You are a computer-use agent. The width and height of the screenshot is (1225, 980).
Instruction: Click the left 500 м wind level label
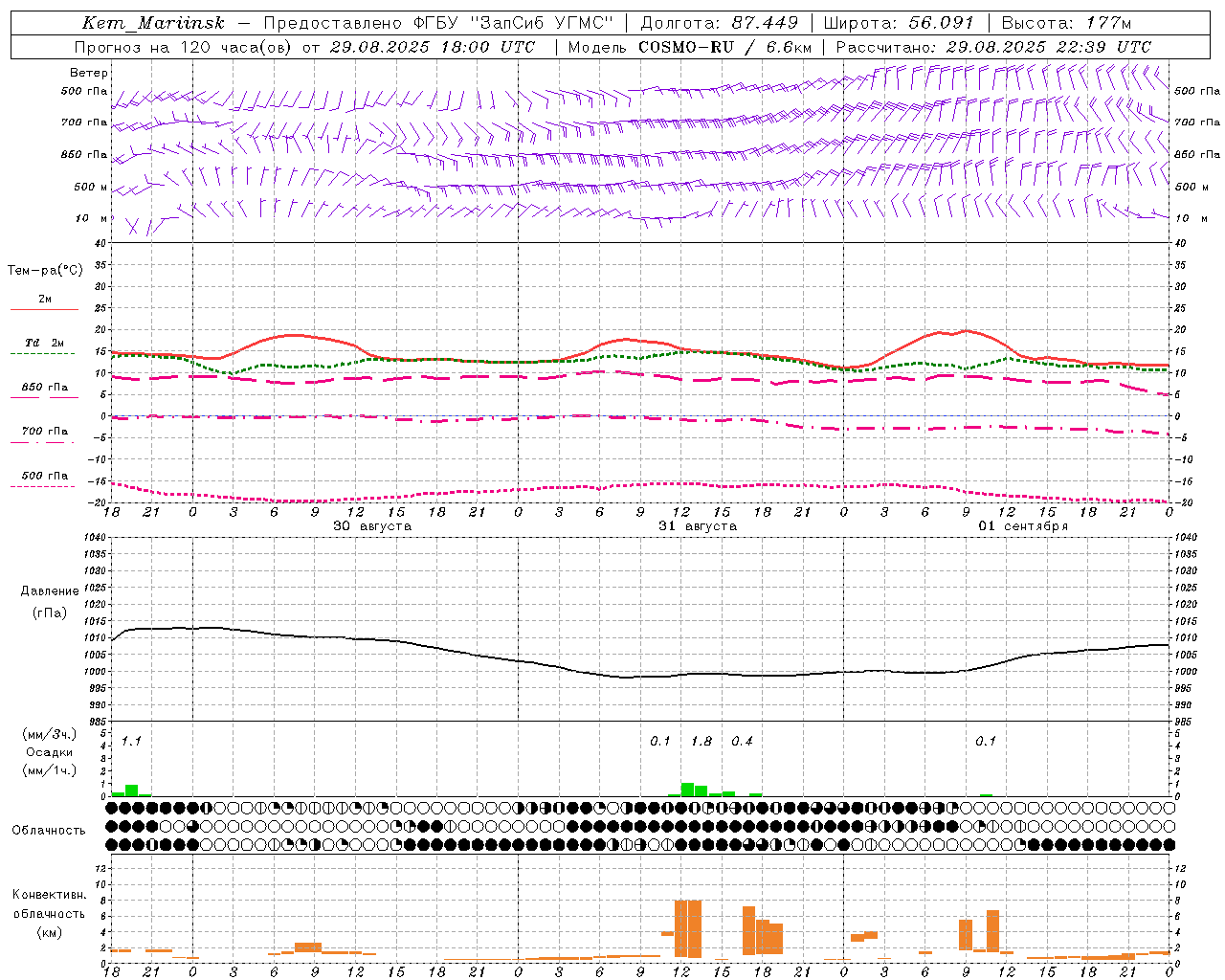91,187
